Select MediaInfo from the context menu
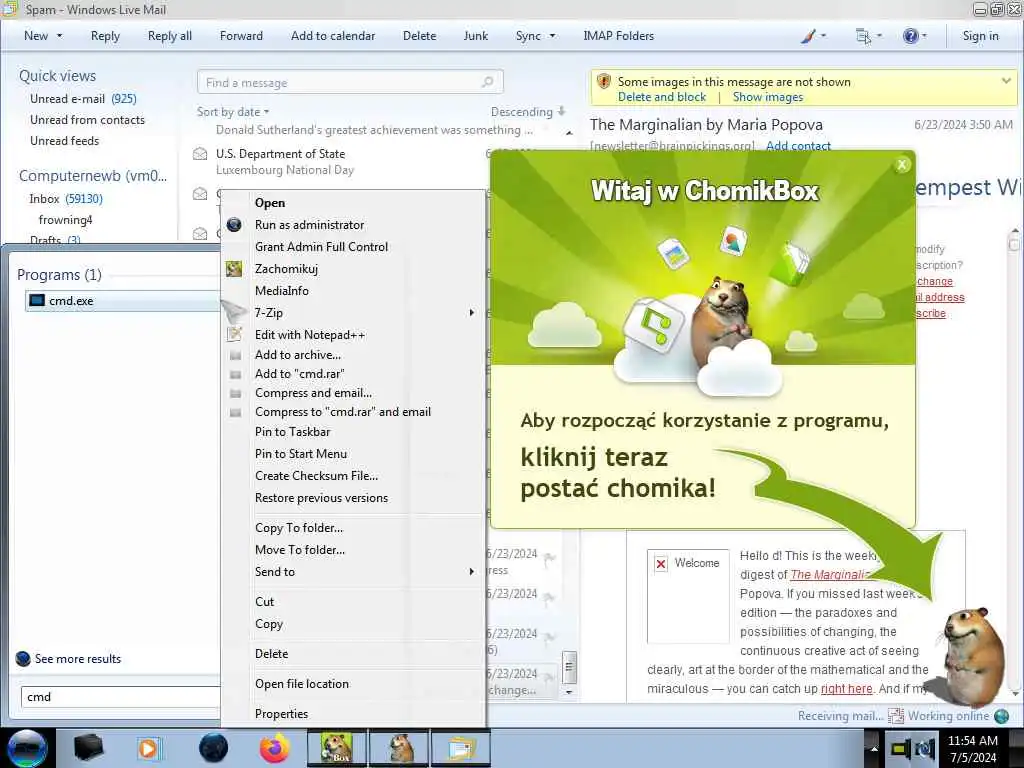 click(281, 291)
